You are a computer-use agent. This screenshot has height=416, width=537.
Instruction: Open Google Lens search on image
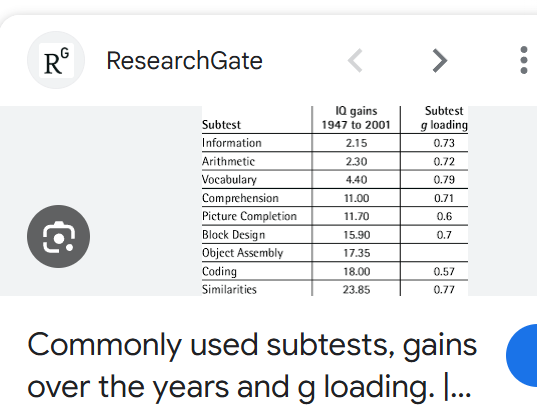[x=59, y=236]
